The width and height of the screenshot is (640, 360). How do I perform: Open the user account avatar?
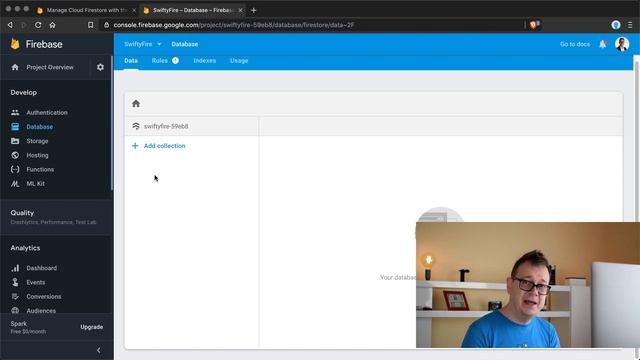pyautogui.click(x=622, y=44)
